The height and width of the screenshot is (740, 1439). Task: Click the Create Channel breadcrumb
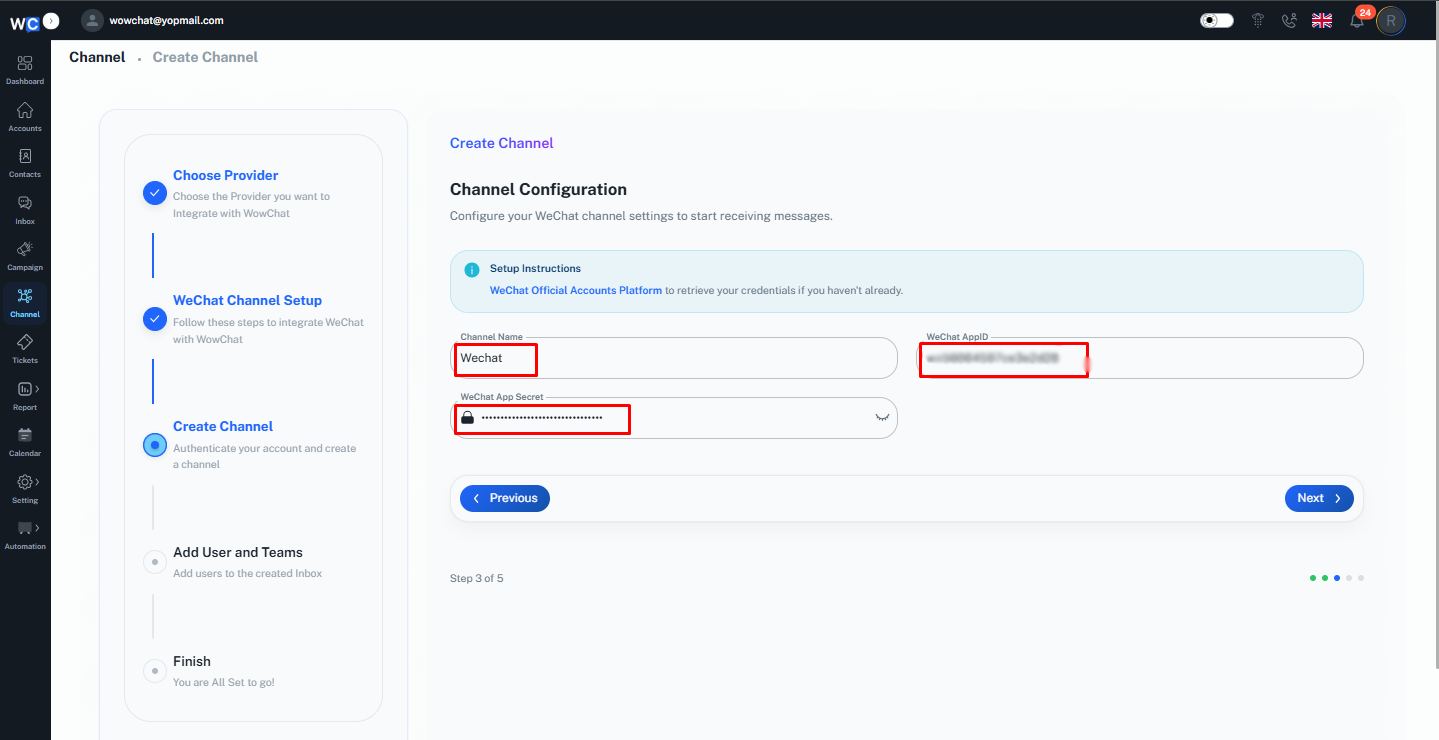coord(205,57)
